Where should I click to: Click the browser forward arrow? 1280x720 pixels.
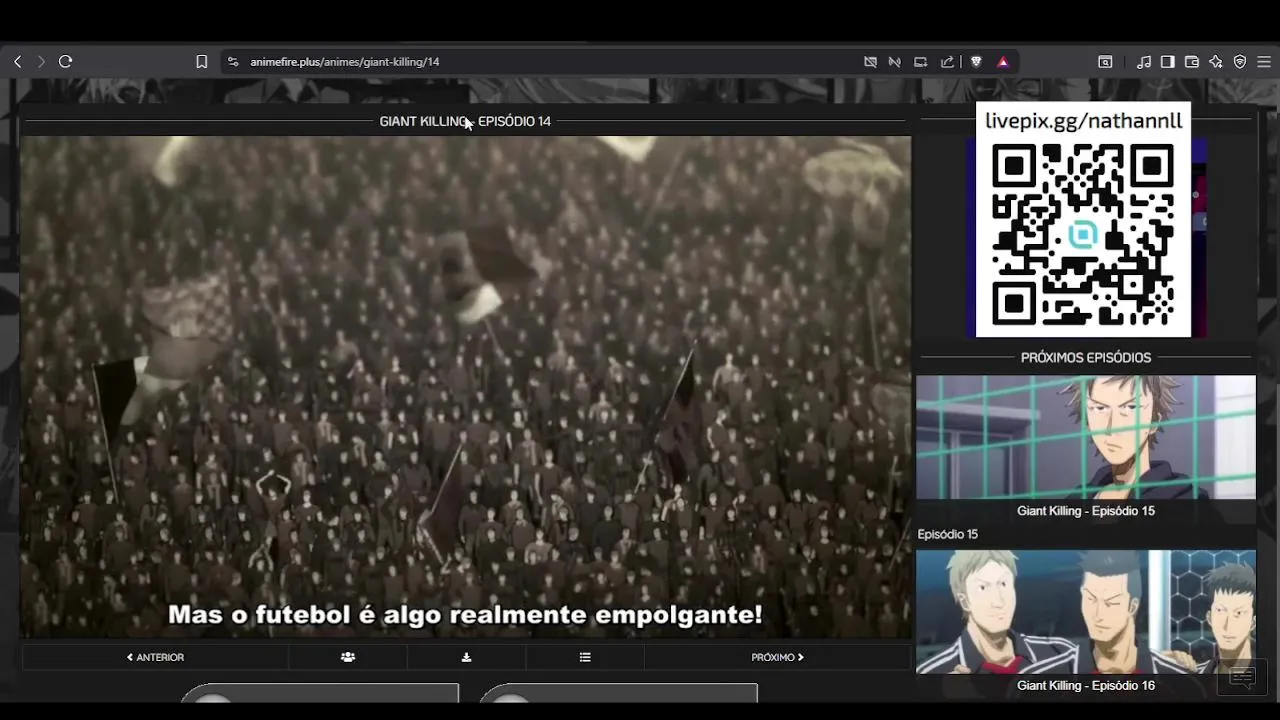pos(41,62)
